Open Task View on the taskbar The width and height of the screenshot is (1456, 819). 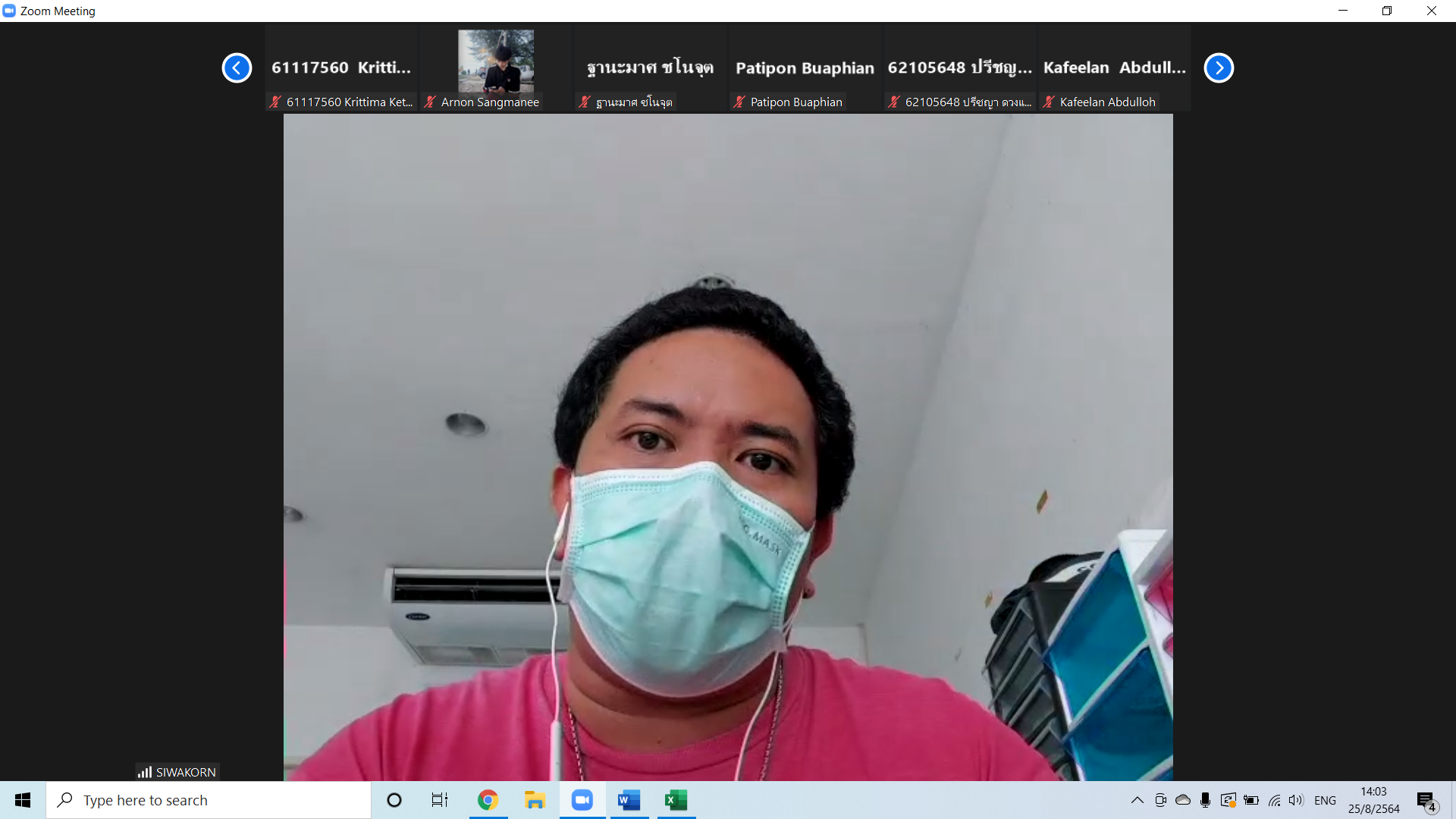439,800
